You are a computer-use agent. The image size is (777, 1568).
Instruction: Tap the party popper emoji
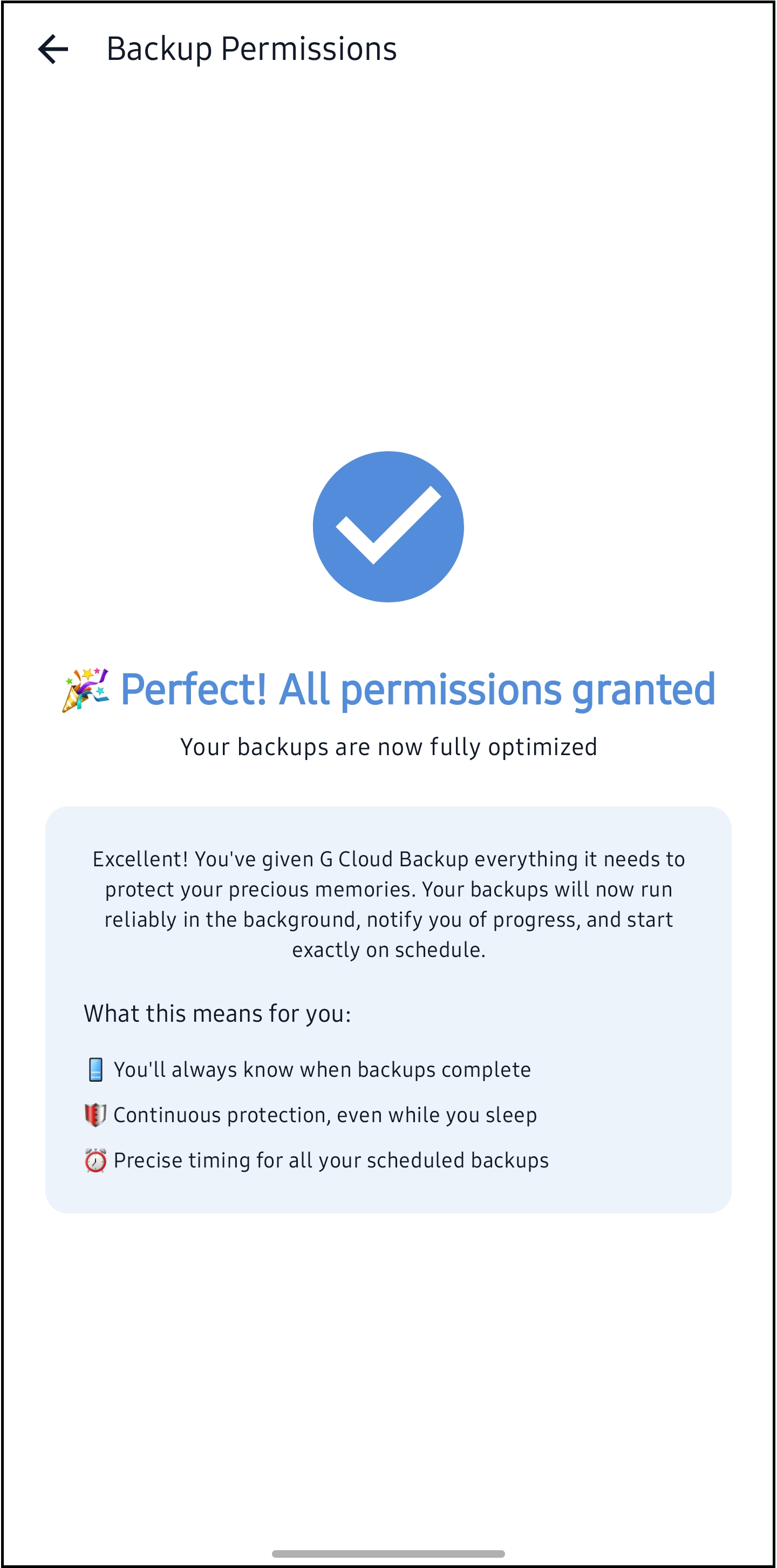coord(86,690)
